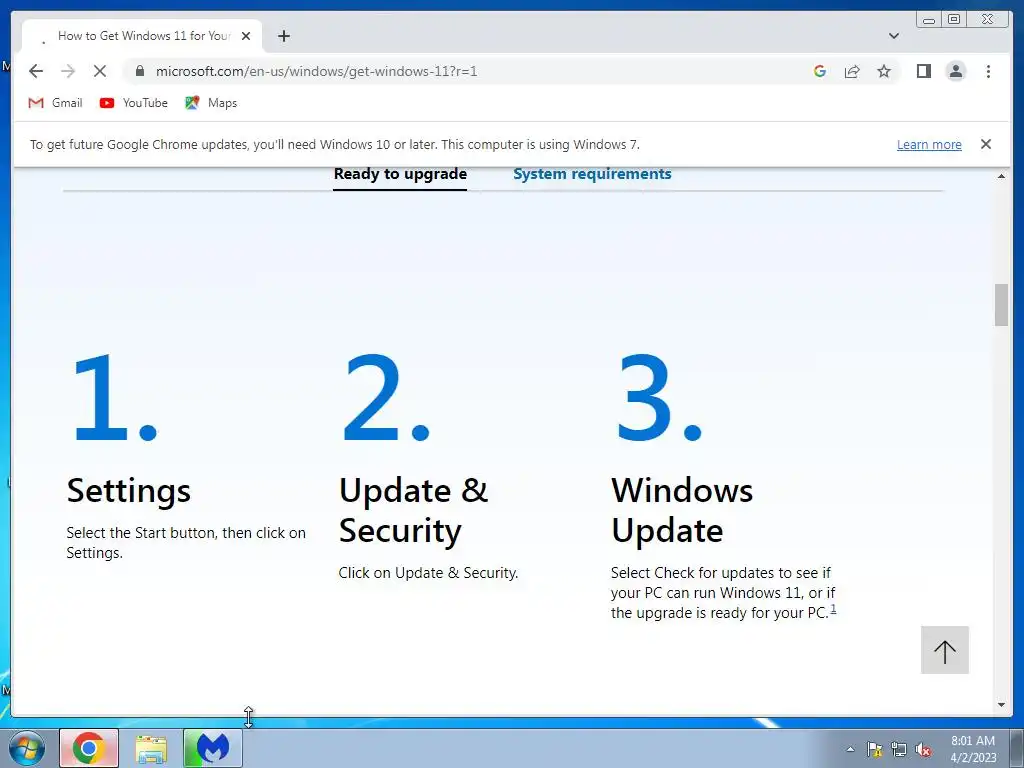Click the How to Get Windows 11 tab

(142, 36)
